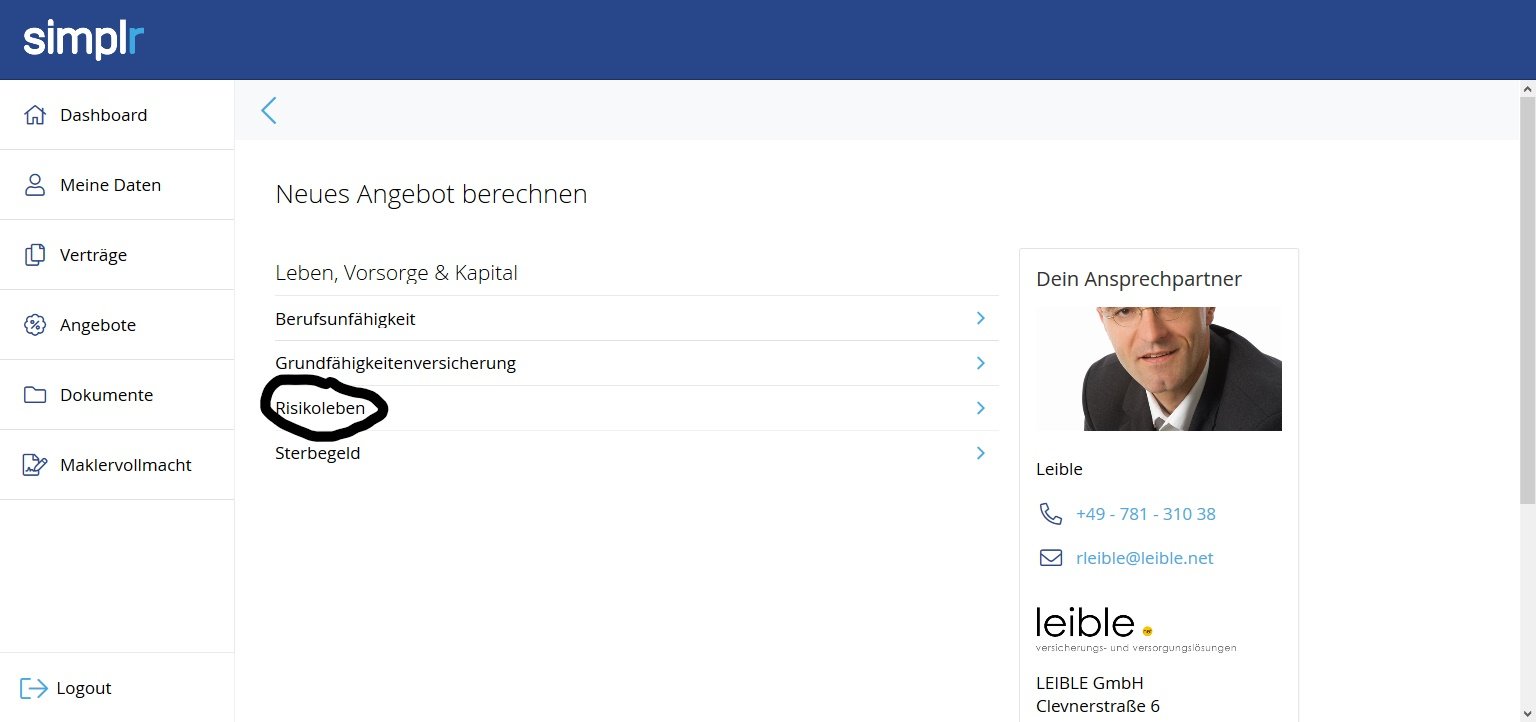Click the LEIBLE GmbH company name
1536x722 pixels.
click(x=1090, y=683)
